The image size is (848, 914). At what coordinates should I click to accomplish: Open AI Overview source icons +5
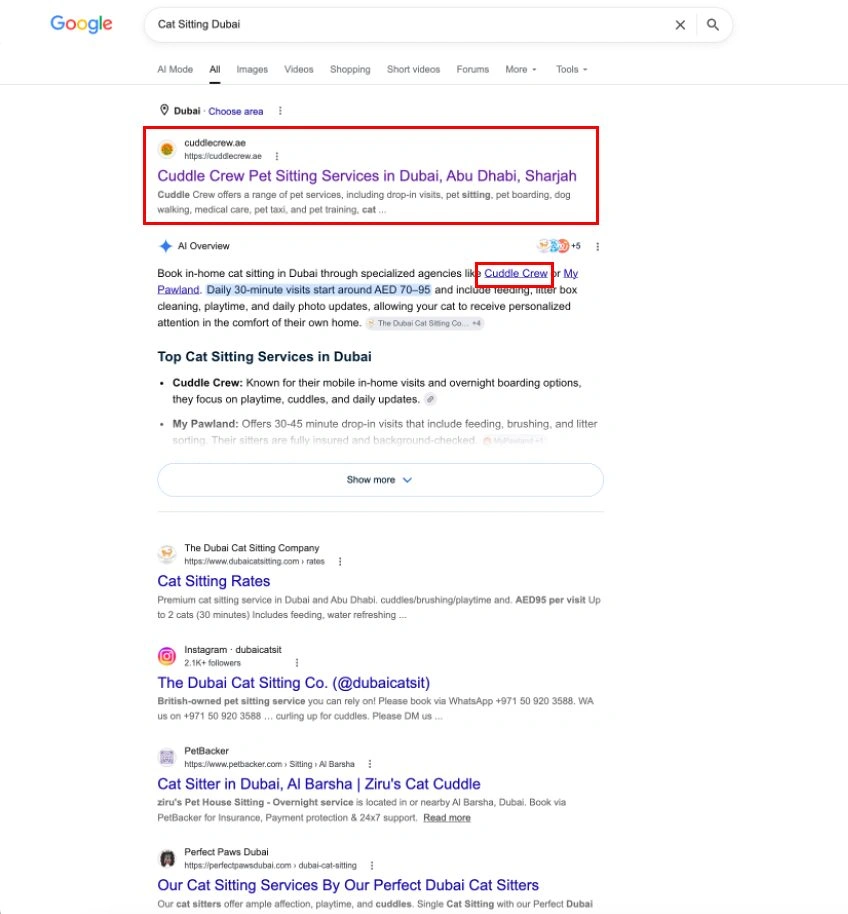tap(559, 246)
